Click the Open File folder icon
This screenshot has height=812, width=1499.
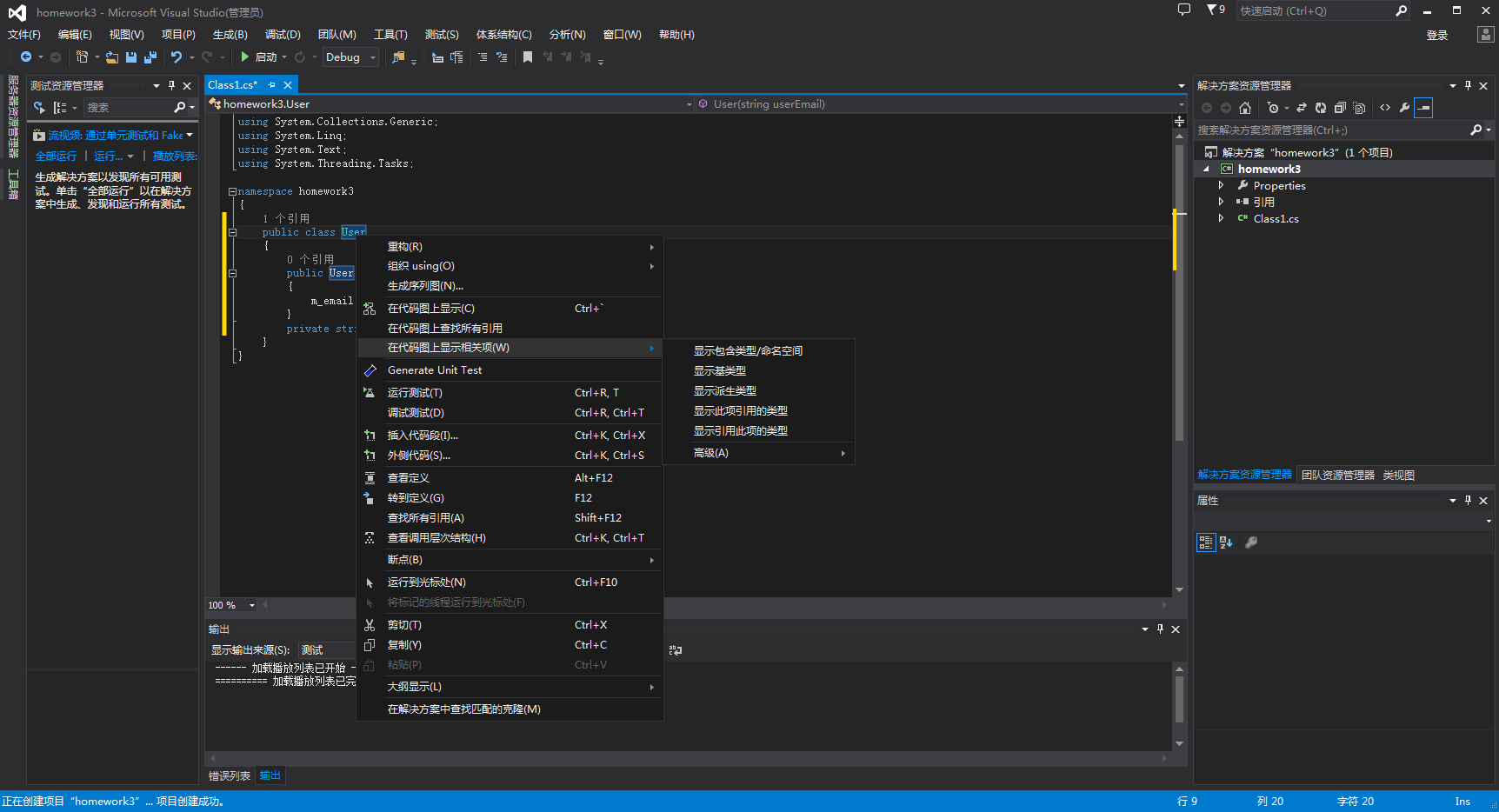tap(112, 57)
